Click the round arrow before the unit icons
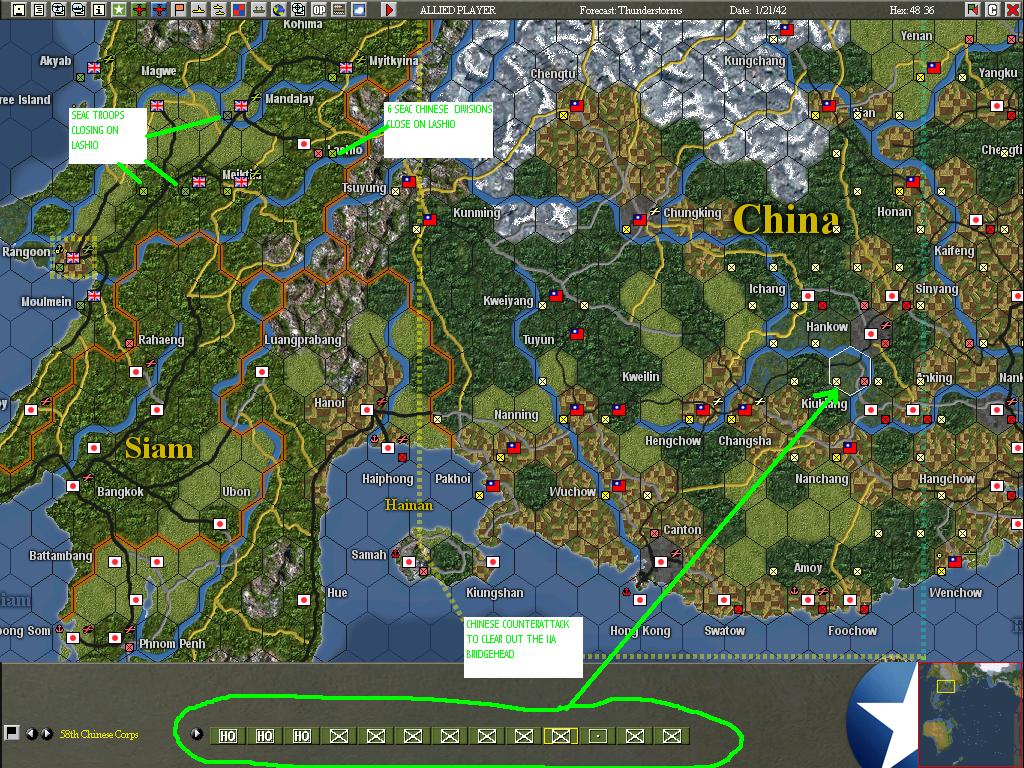Viewport: 1024px width, 768px height. [x=197, y=733]
